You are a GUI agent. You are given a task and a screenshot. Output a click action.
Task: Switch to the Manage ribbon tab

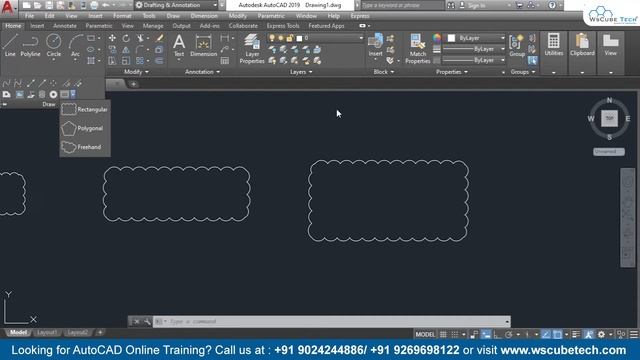click(x=153, y=26)
